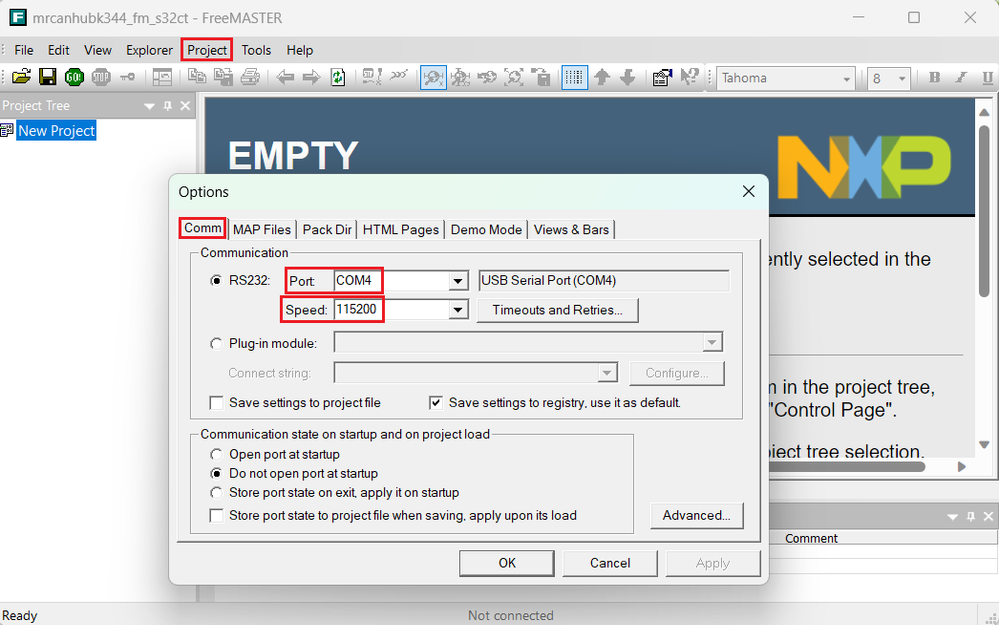Check Store port state to project file
The image size is (999, 625).
217,515
